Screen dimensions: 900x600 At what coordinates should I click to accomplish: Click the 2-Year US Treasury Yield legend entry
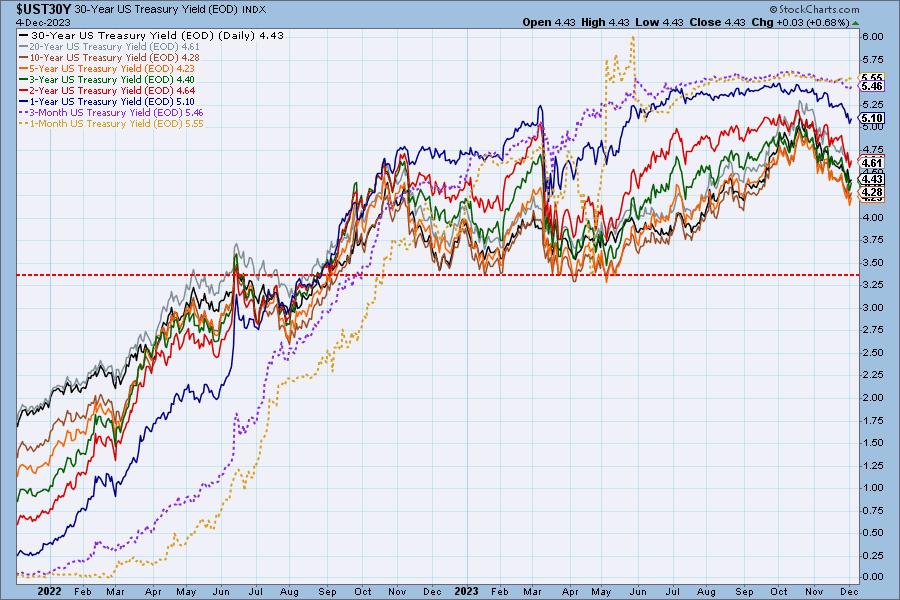pyautogui.click(x=107, y=90)
